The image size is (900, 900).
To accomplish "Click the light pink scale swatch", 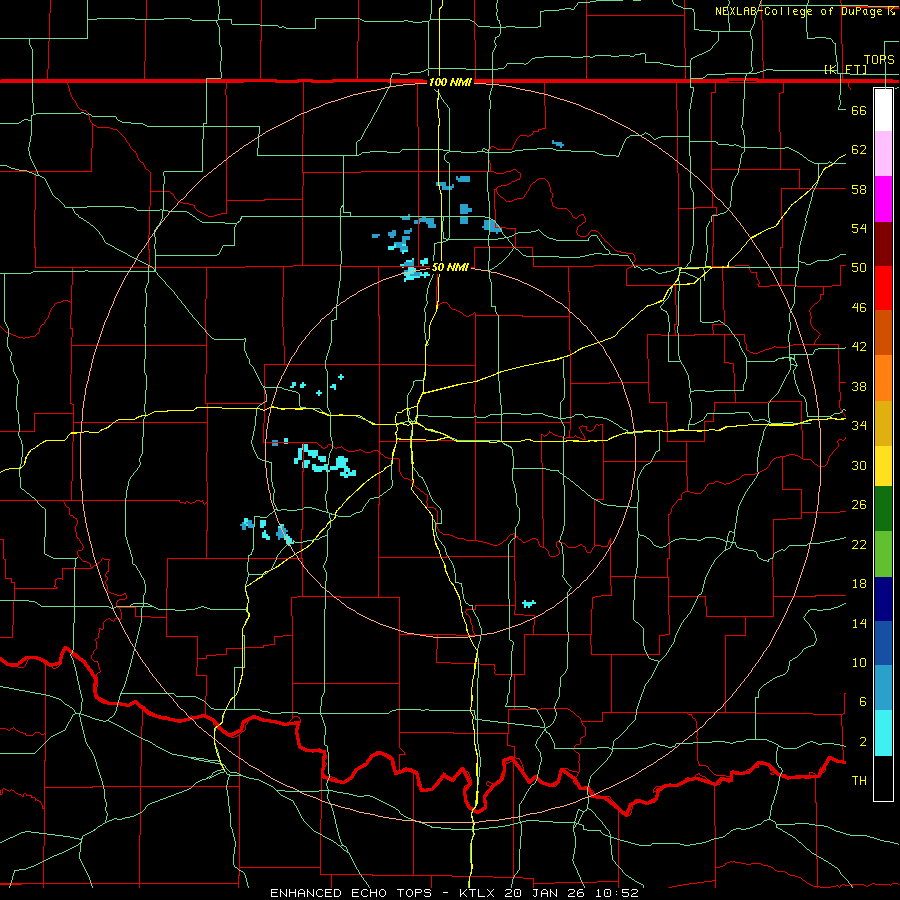I will (883, 153).
